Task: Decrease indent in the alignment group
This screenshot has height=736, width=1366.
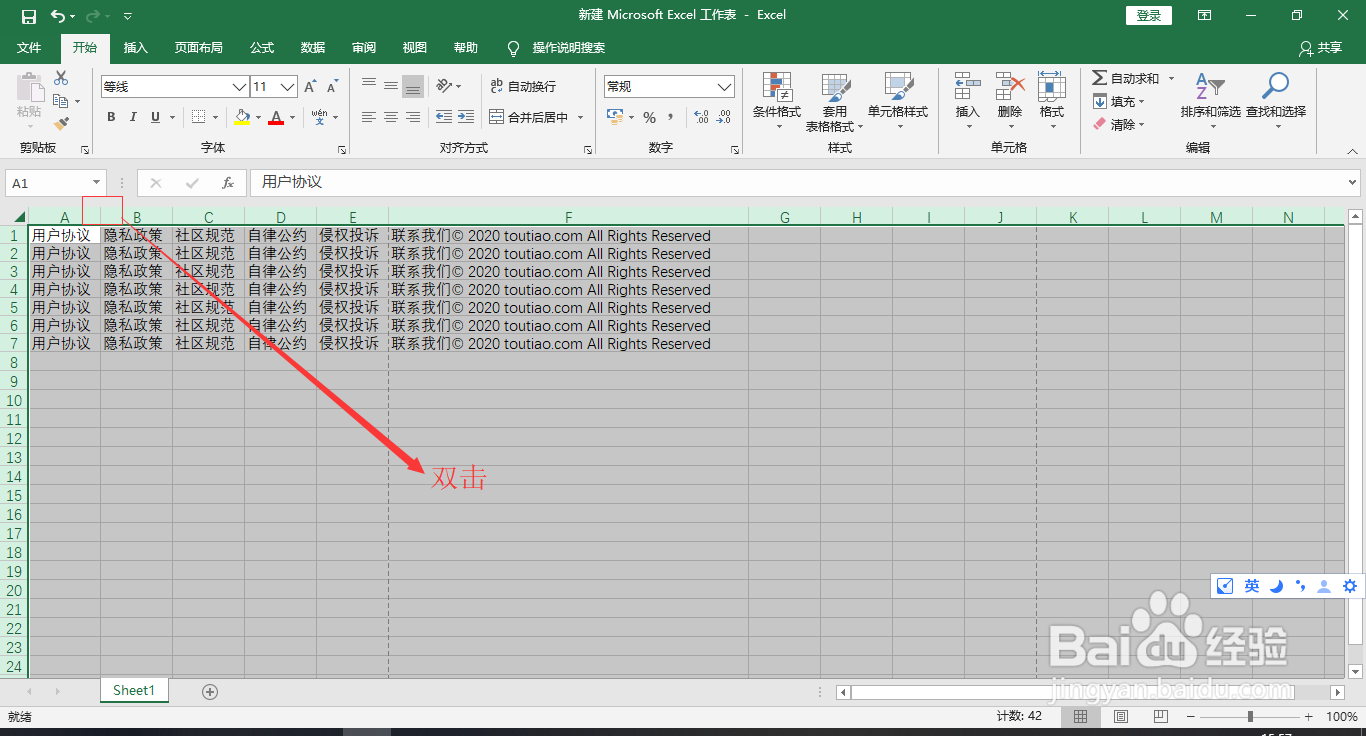Action: coord(443,117)
